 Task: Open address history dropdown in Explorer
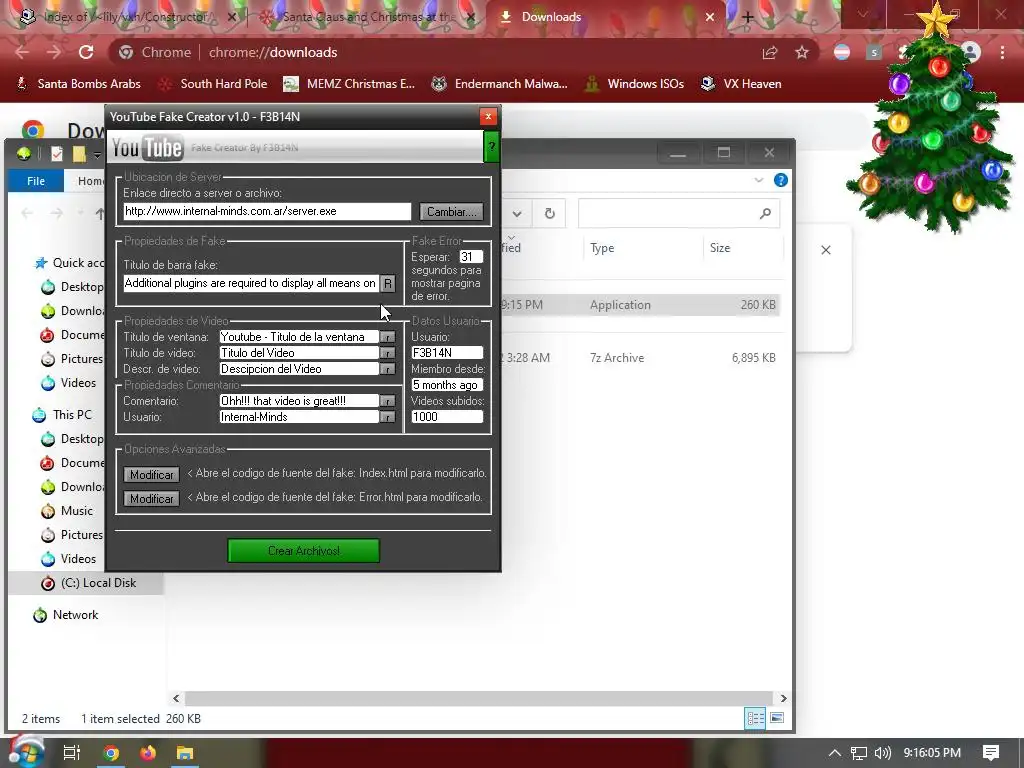517,214
